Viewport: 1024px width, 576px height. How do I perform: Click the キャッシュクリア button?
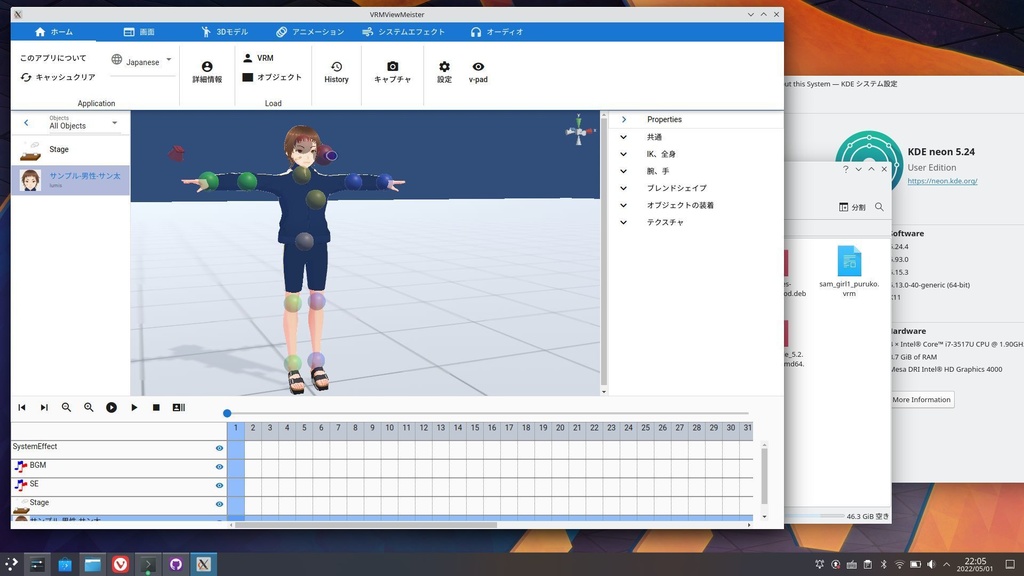tap(58, 77)
